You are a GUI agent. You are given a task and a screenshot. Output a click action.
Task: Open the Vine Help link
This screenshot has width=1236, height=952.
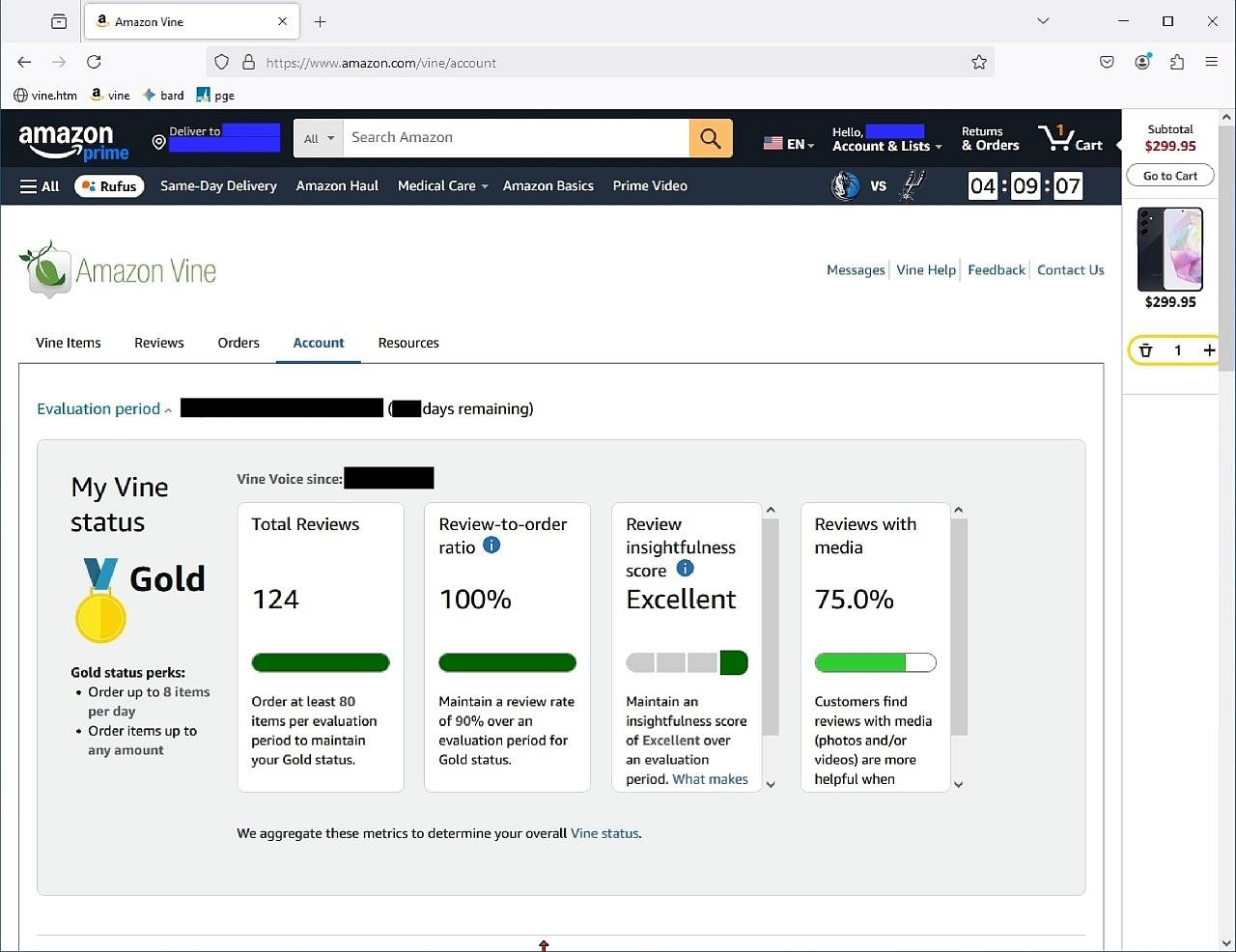pyautogui.click(x=926, y=270)
